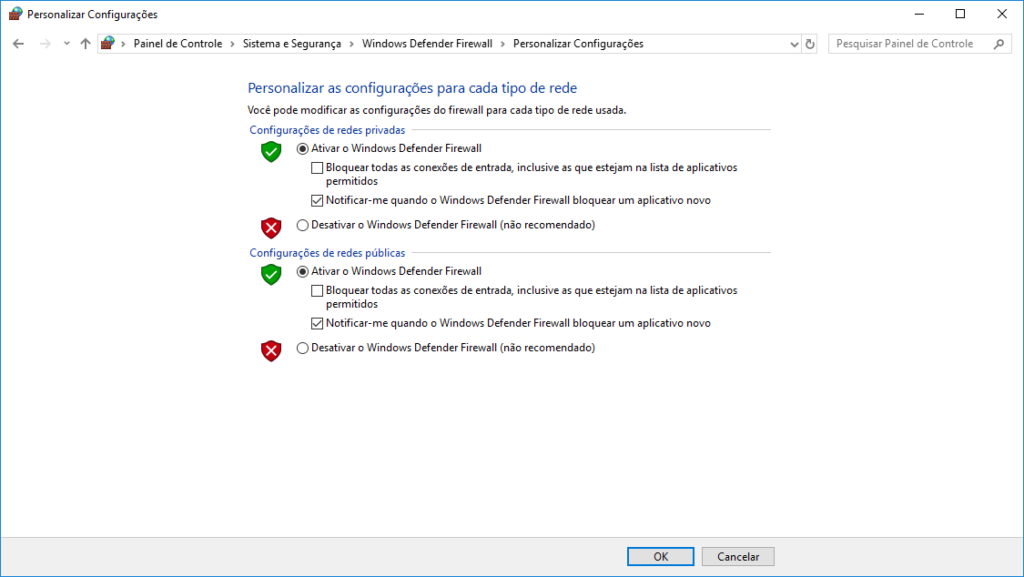The width and height of the screenshot is (1024, 577).
Task: Uncheck Notificar-me option under private networks
Action: coord(317,200)
